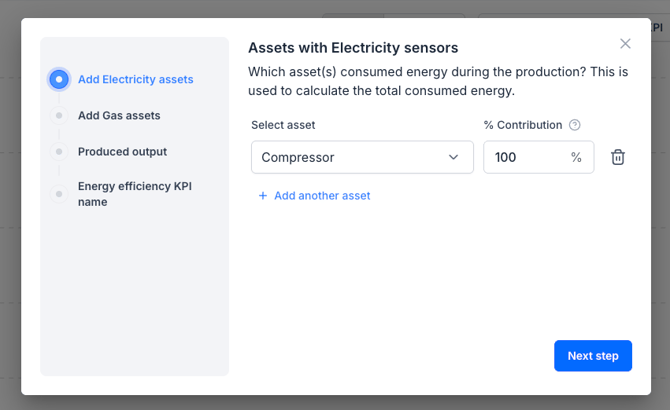Click the plus icon before Add another asset
The image size is (670, 410).
[x=263, y=196]
